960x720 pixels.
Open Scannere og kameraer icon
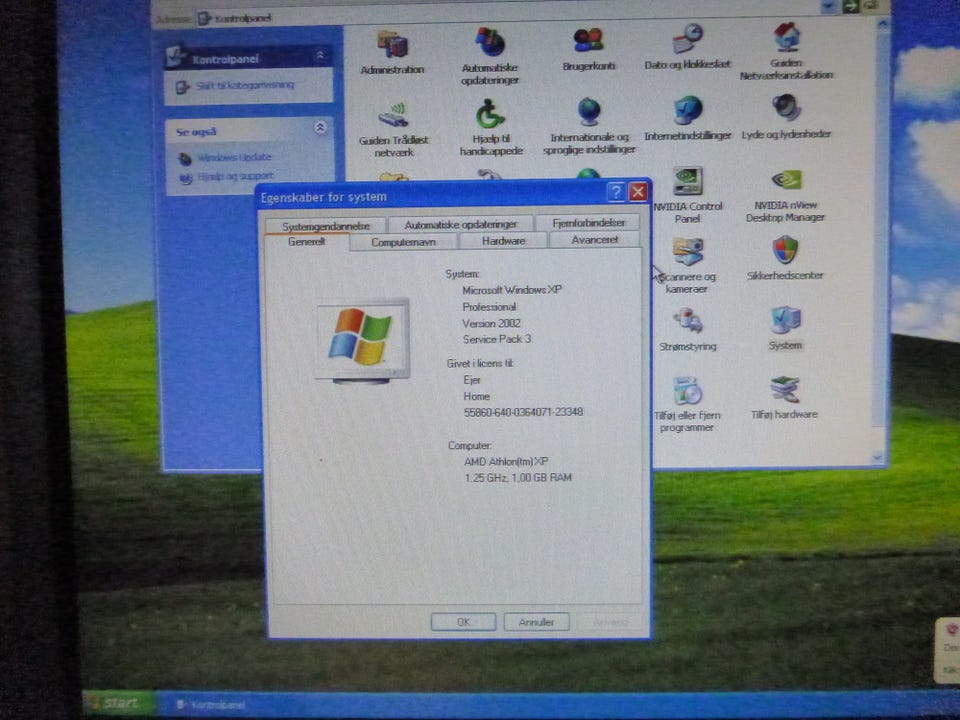[x=687, y=266]
